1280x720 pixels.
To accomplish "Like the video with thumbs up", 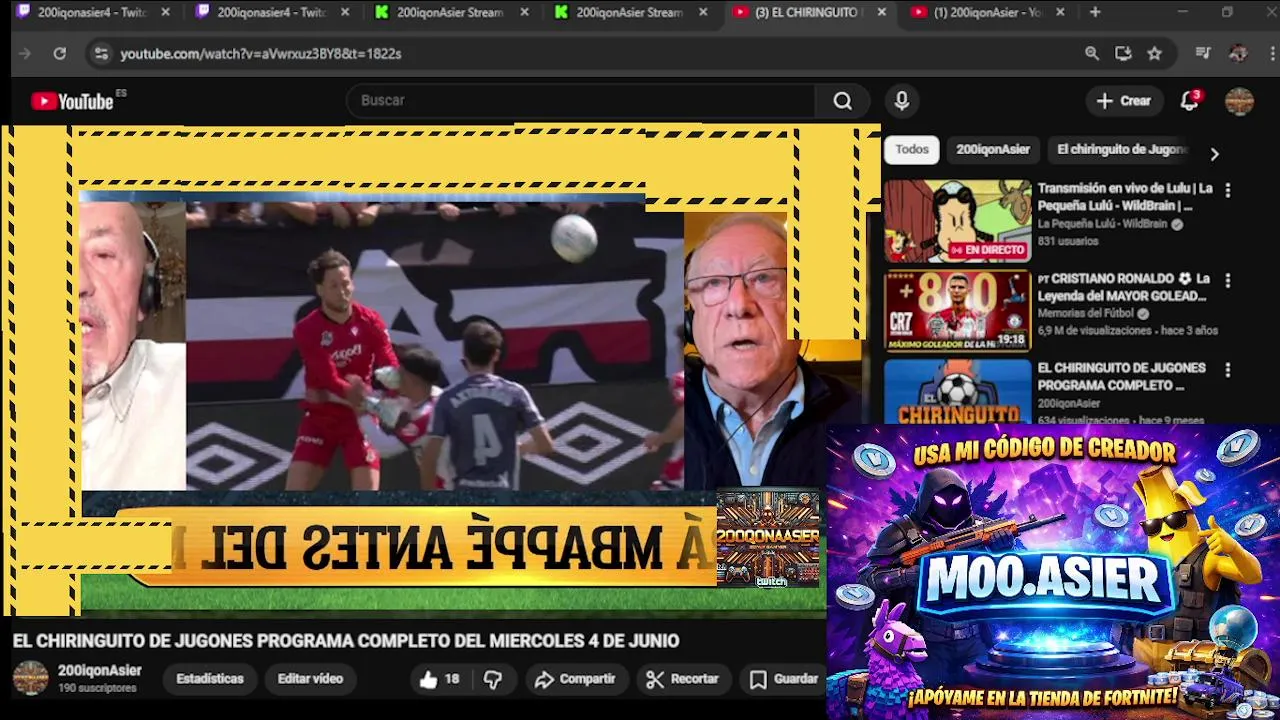I will click(x=439, y=679).
